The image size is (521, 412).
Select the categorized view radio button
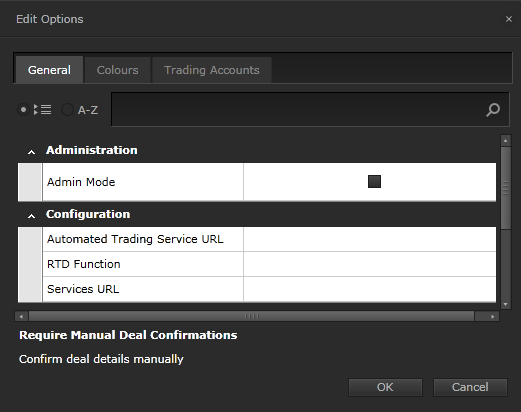(x=23, y=110)
